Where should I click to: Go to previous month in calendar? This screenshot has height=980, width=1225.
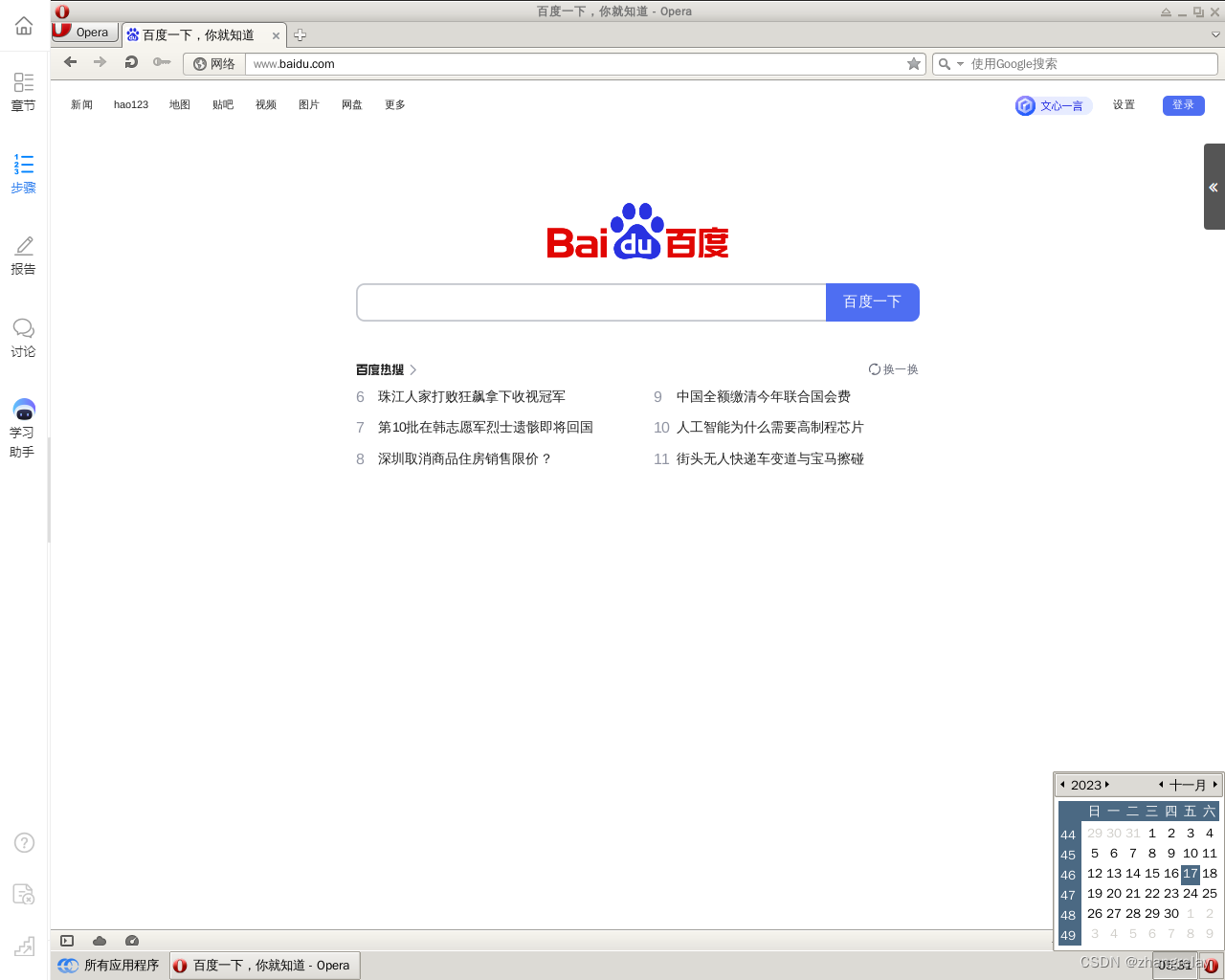pyautogui.click(x=1161, y=785)
